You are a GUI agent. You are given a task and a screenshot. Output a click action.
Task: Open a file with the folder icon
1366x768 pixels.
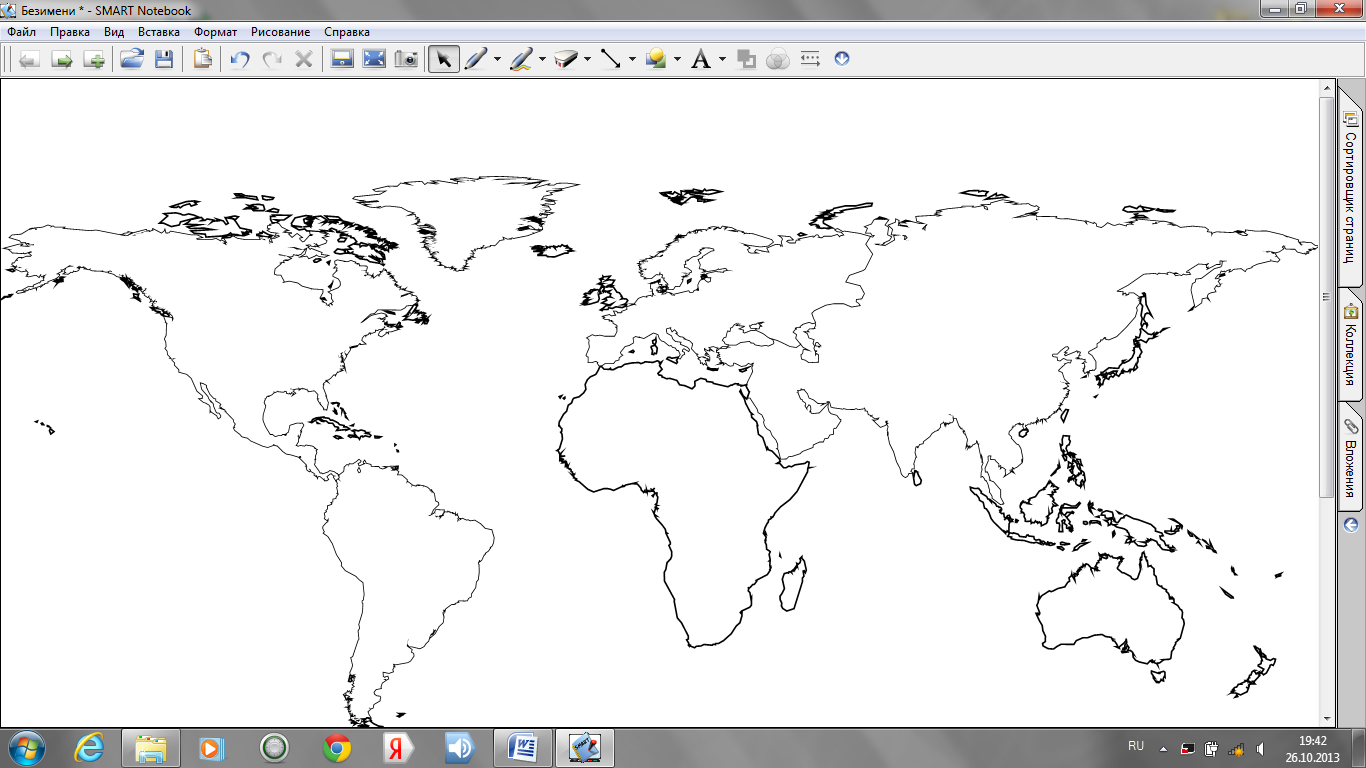132,59
